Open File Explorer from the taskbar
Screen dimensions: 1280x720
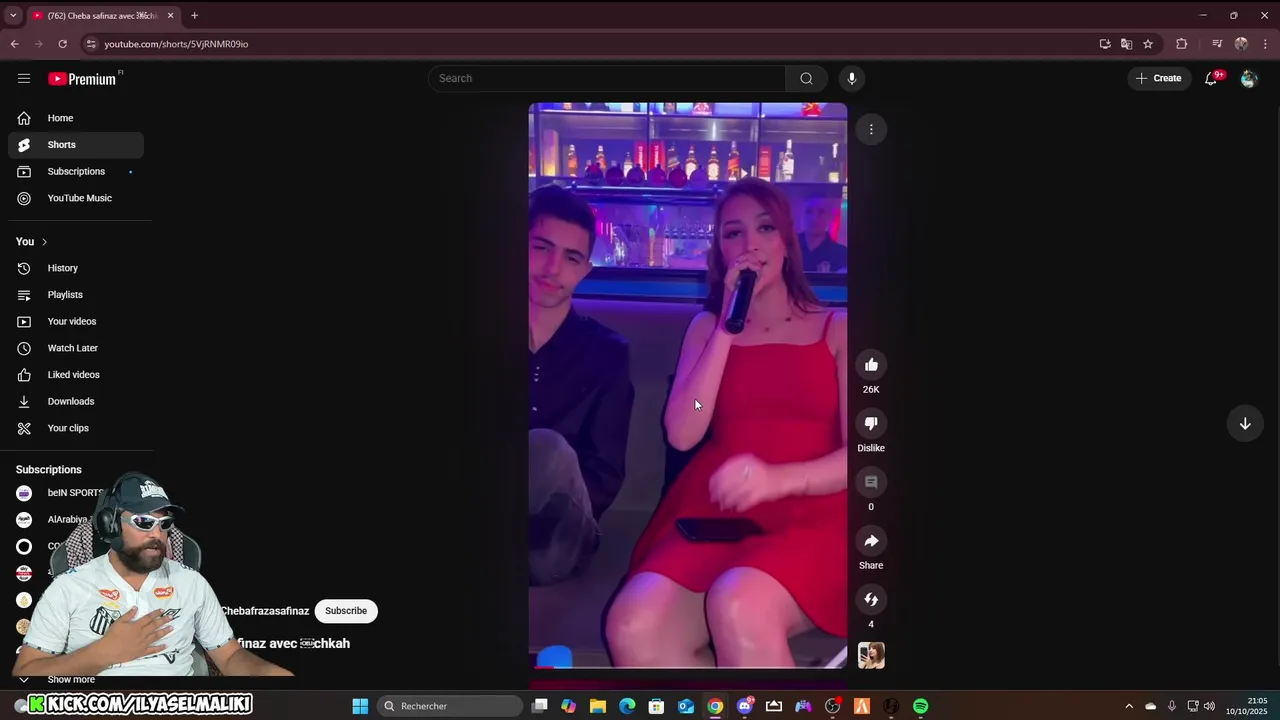(x=598, y=706)
